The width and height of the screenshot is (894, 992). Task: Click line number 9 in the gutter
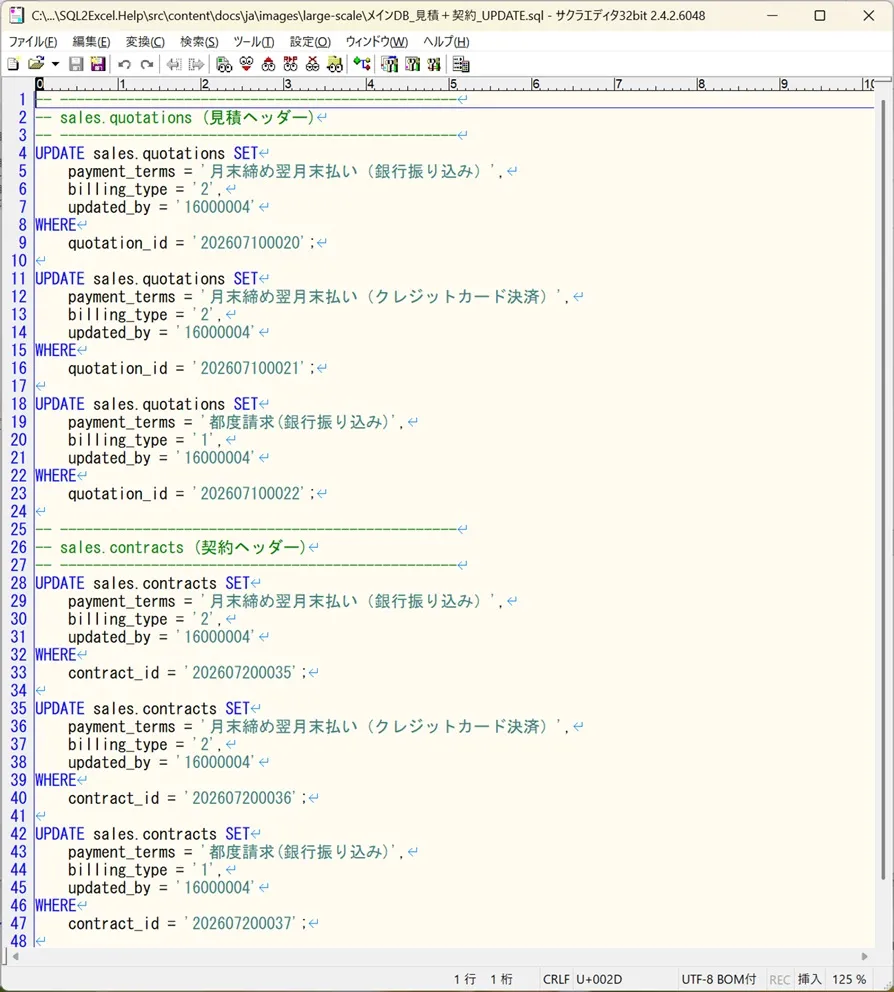(22, 243)
